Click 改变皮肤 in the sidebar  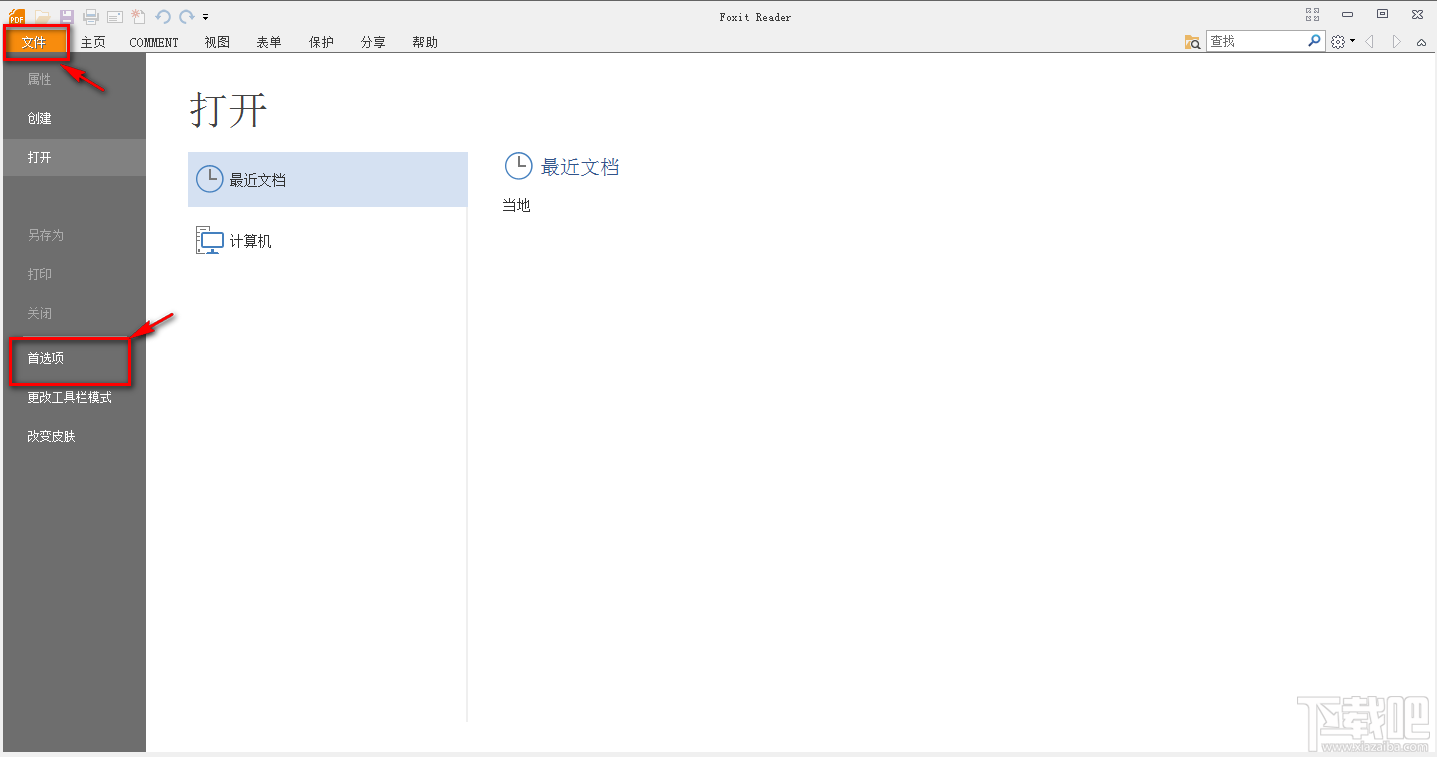point(74,436)
